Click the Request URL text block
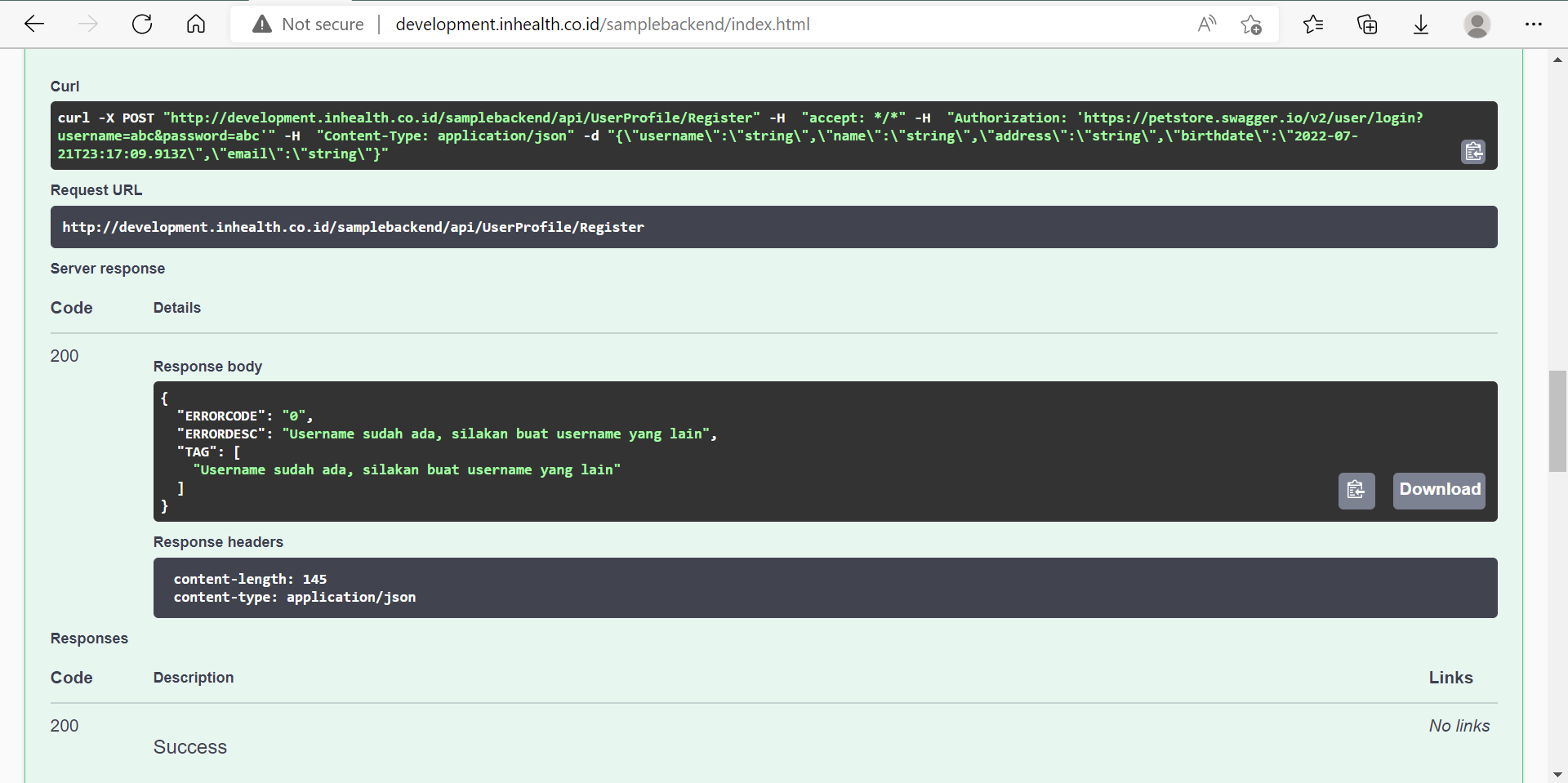Image resolution: width=1568 pixels, height=783 pixels. click(x=774, y=227)
